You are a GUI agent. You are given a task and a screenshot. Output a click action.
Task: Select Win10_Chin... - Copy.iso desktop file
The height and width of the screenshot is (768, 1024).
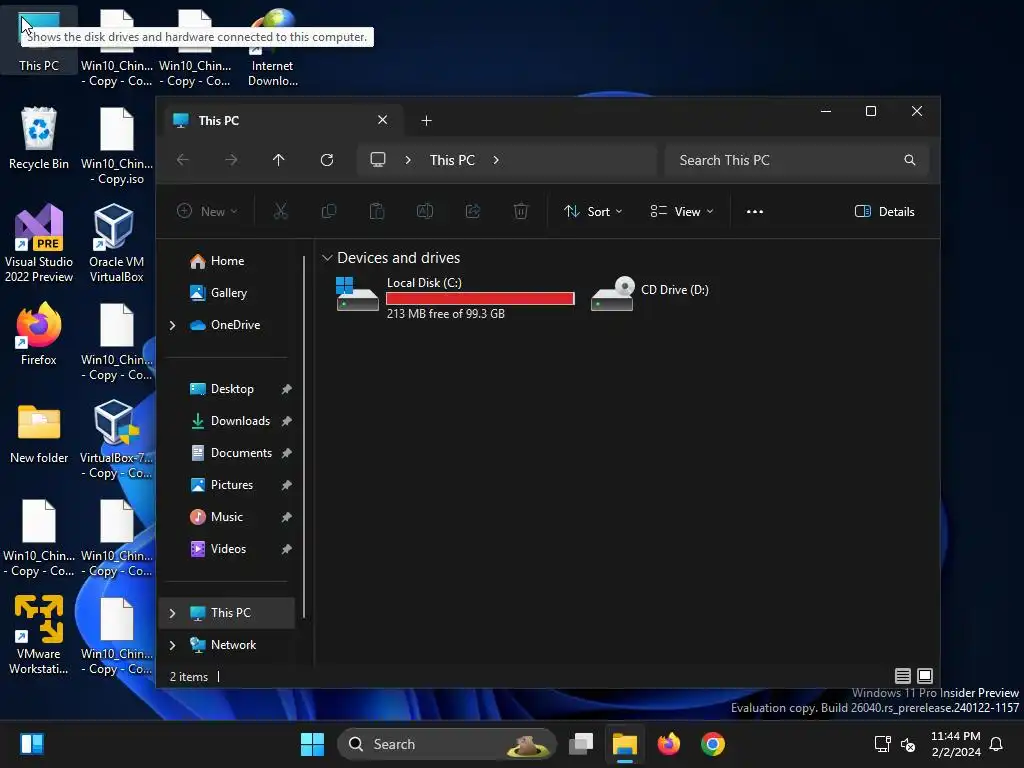(x=116, y=147)
